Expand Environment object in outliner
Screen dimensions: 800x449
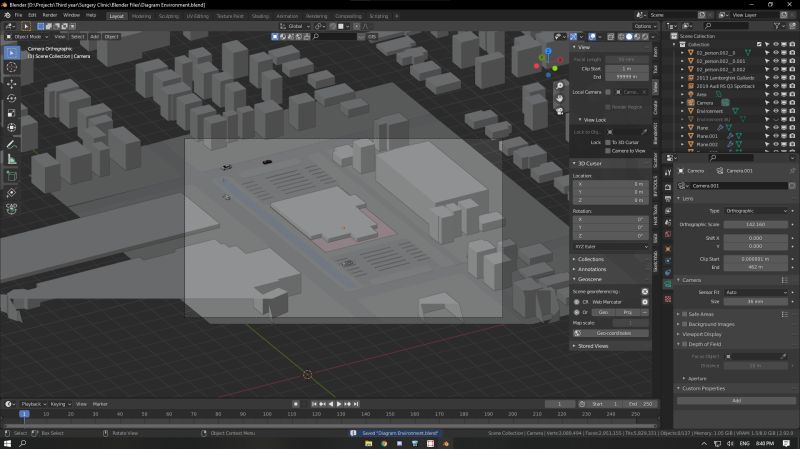click(683, 111)
